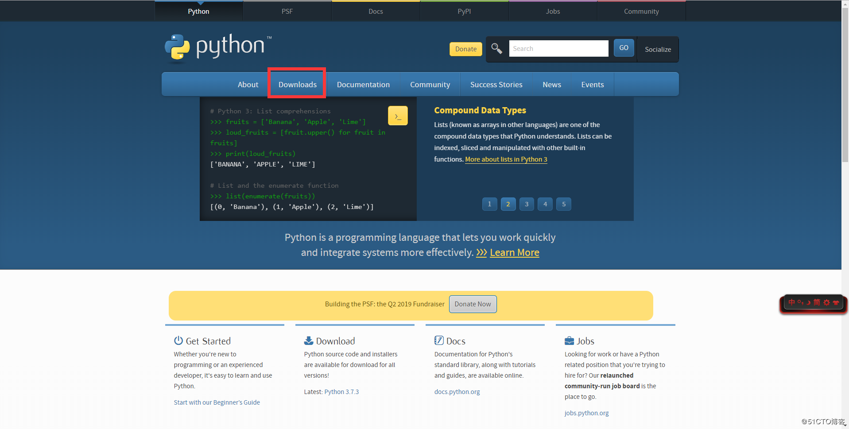The height and width of the screenshot is (429, 849).
Task: Click the Download section icon
Action: coord(308,341)
